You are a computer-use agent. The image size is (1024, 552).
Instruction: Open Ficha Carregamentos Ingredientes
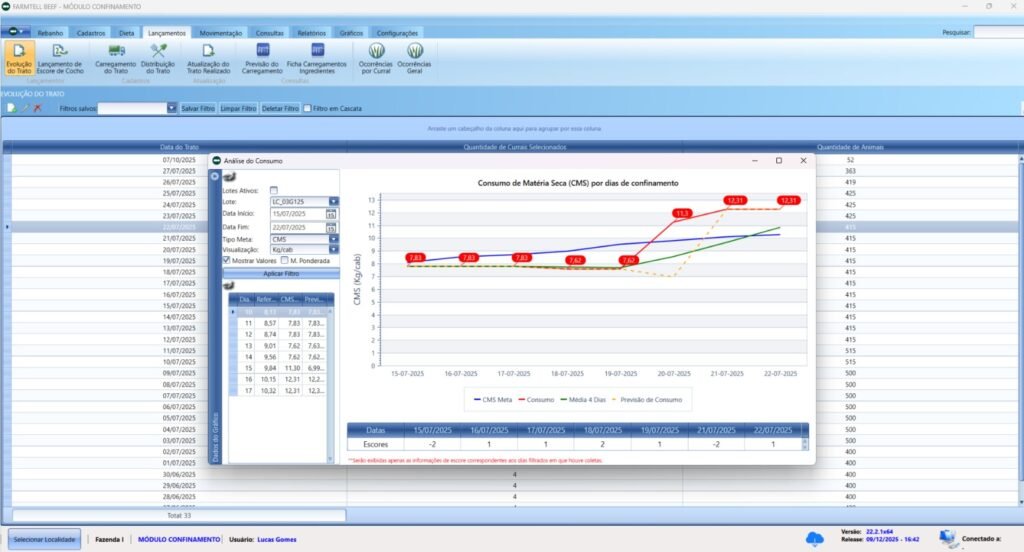coord(316,50)
